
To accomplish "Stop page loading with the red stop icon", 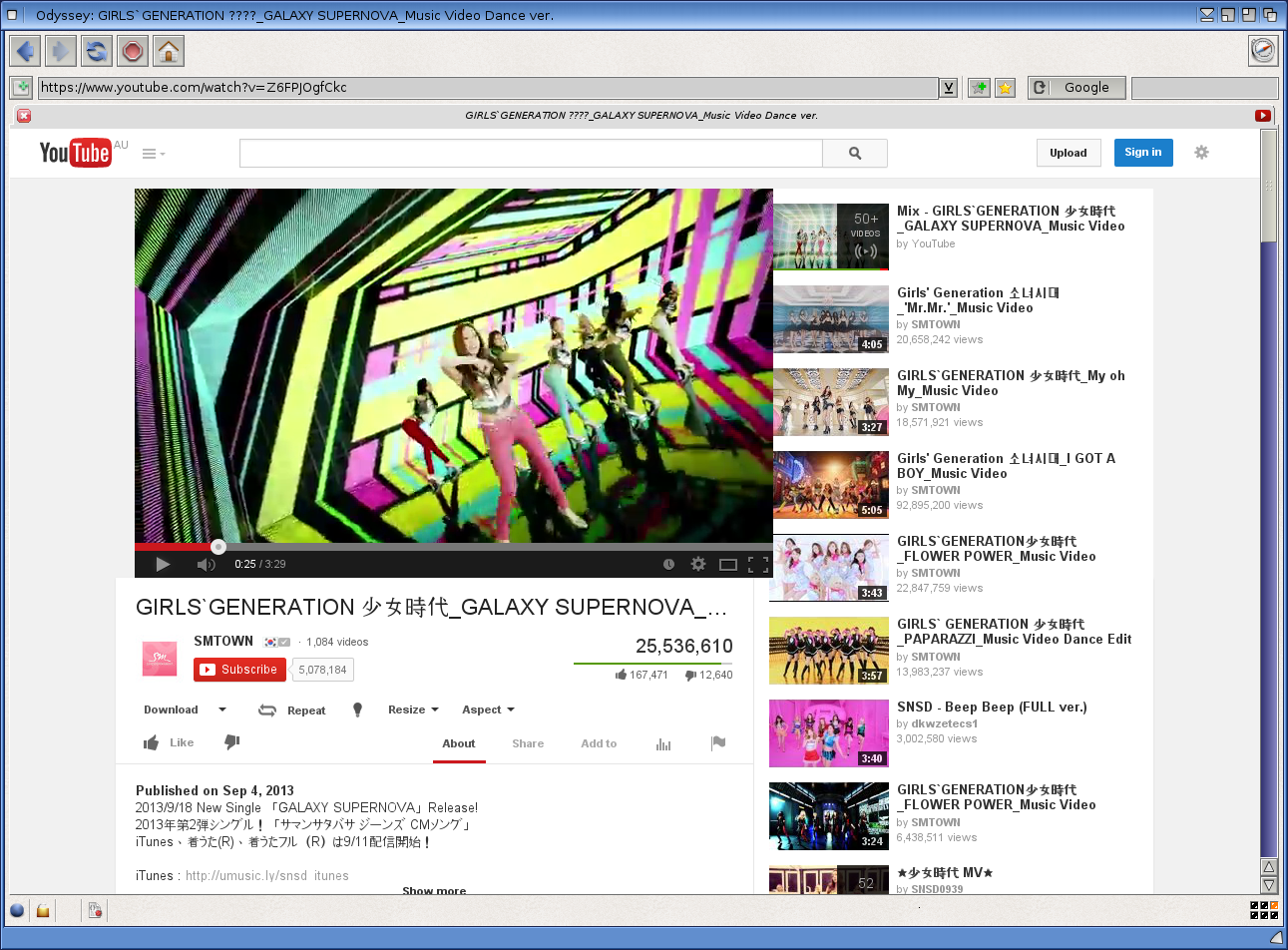I will 133,51.
